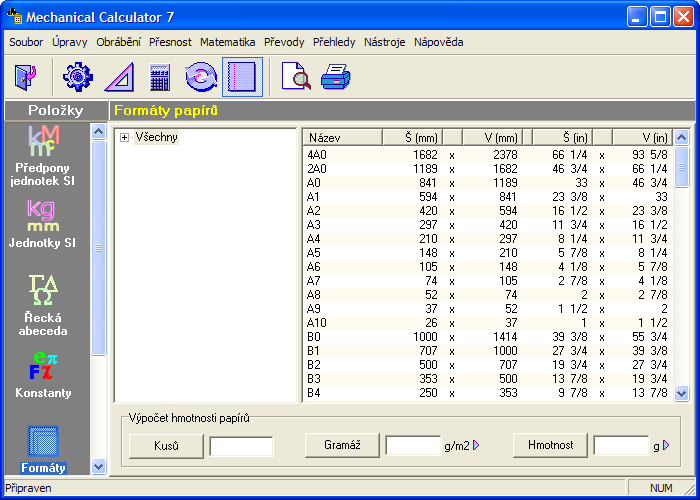Click the printer toolbar icon

(x=336, y=77)
